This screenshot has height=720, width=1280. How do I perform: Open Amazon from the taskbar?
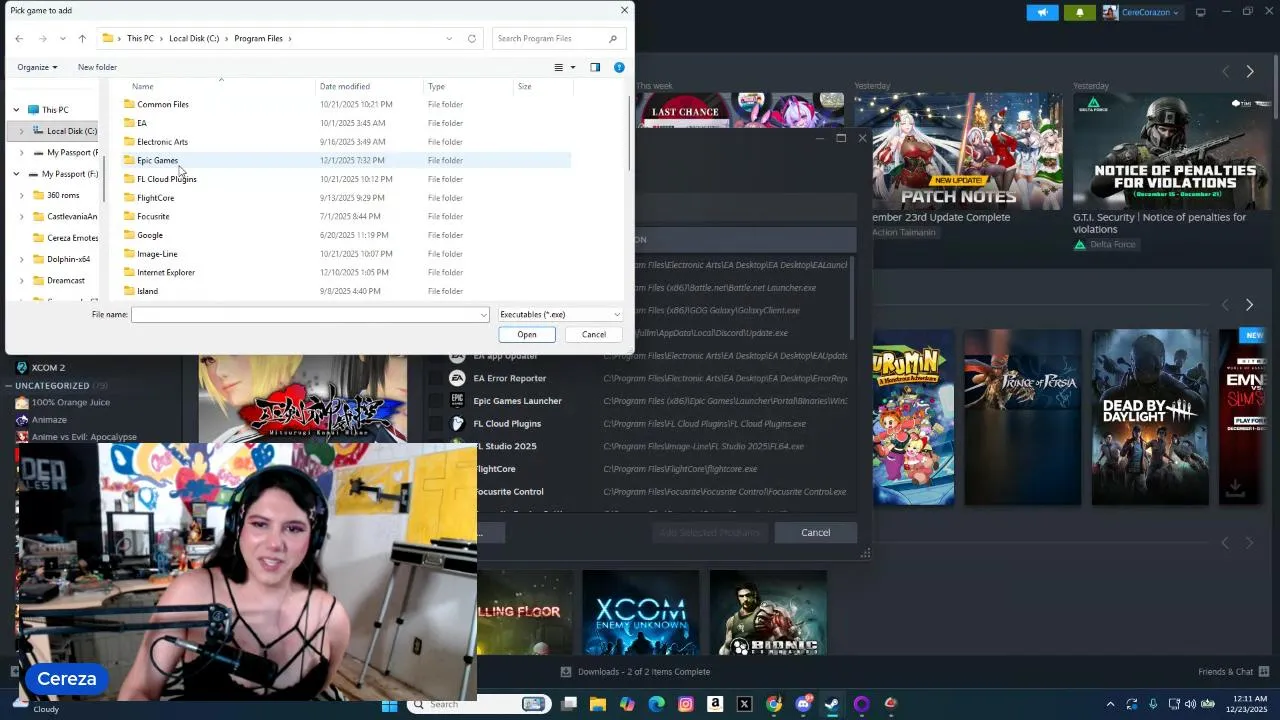click(715, 704)
